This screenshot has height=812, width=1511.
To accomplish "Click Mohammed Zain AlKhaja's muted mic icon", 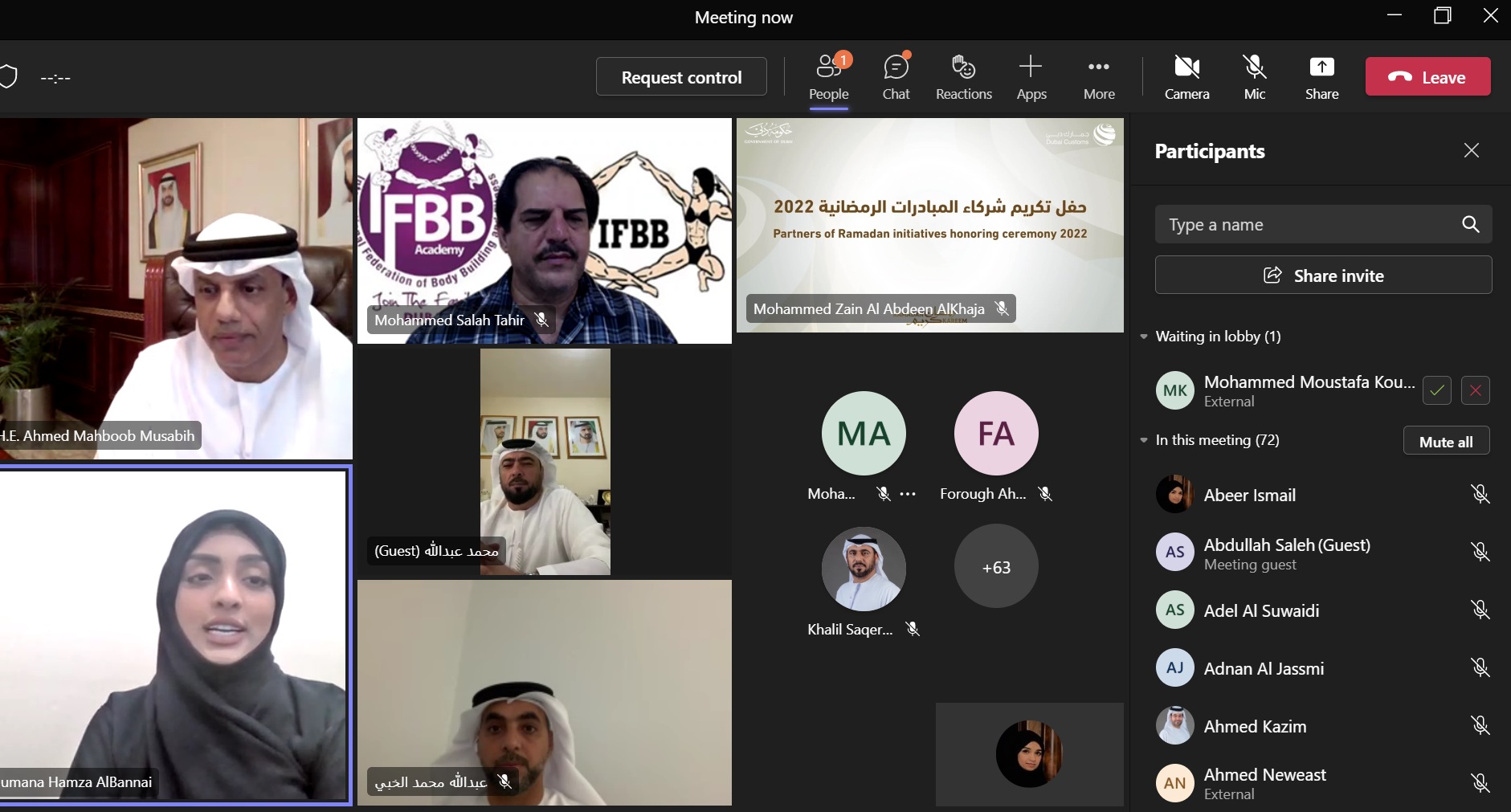I will 1002,308.
